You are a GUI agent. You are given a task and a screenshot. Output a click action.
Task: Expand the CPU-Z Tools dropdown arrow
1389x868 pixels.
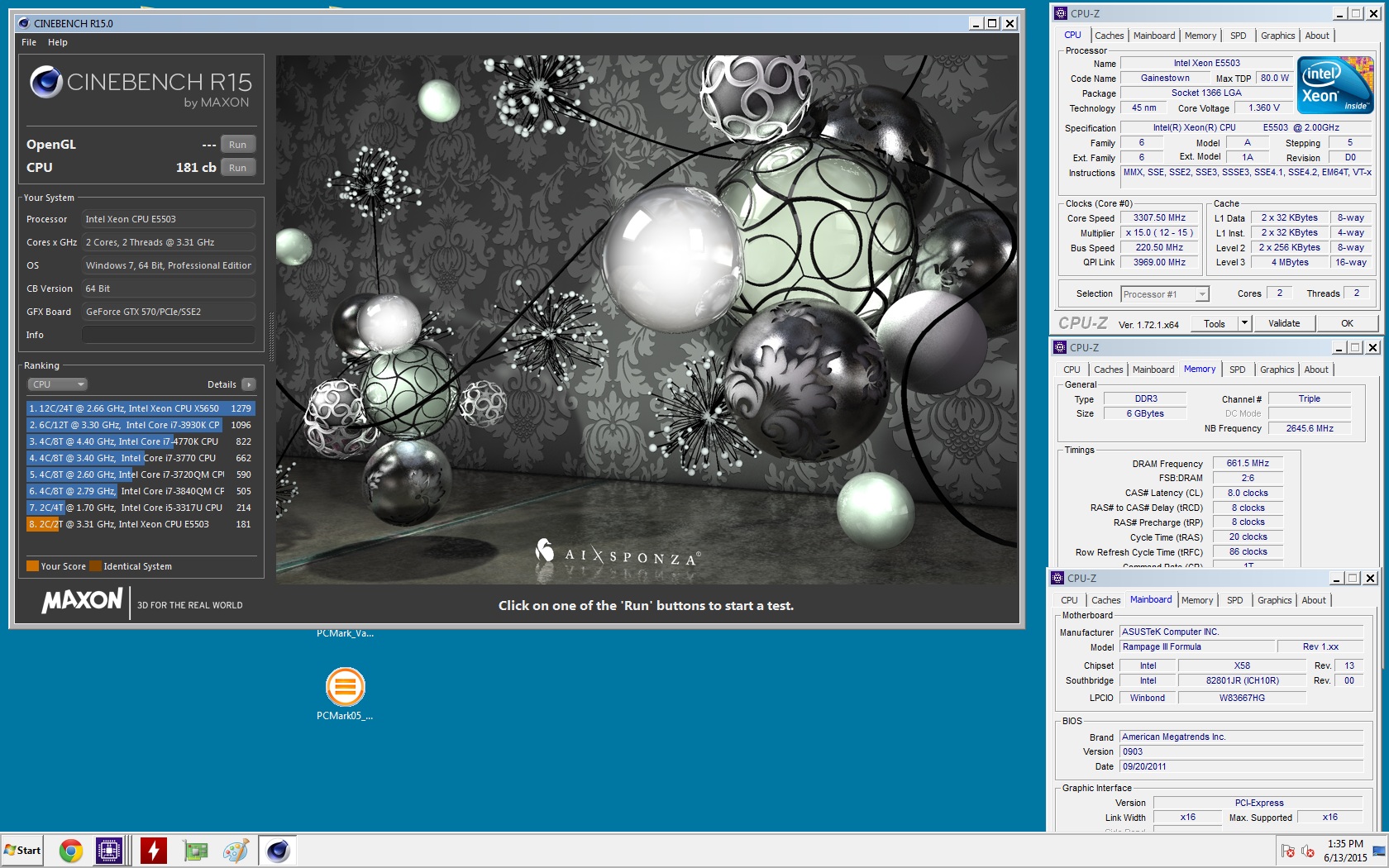(1244, 323)
